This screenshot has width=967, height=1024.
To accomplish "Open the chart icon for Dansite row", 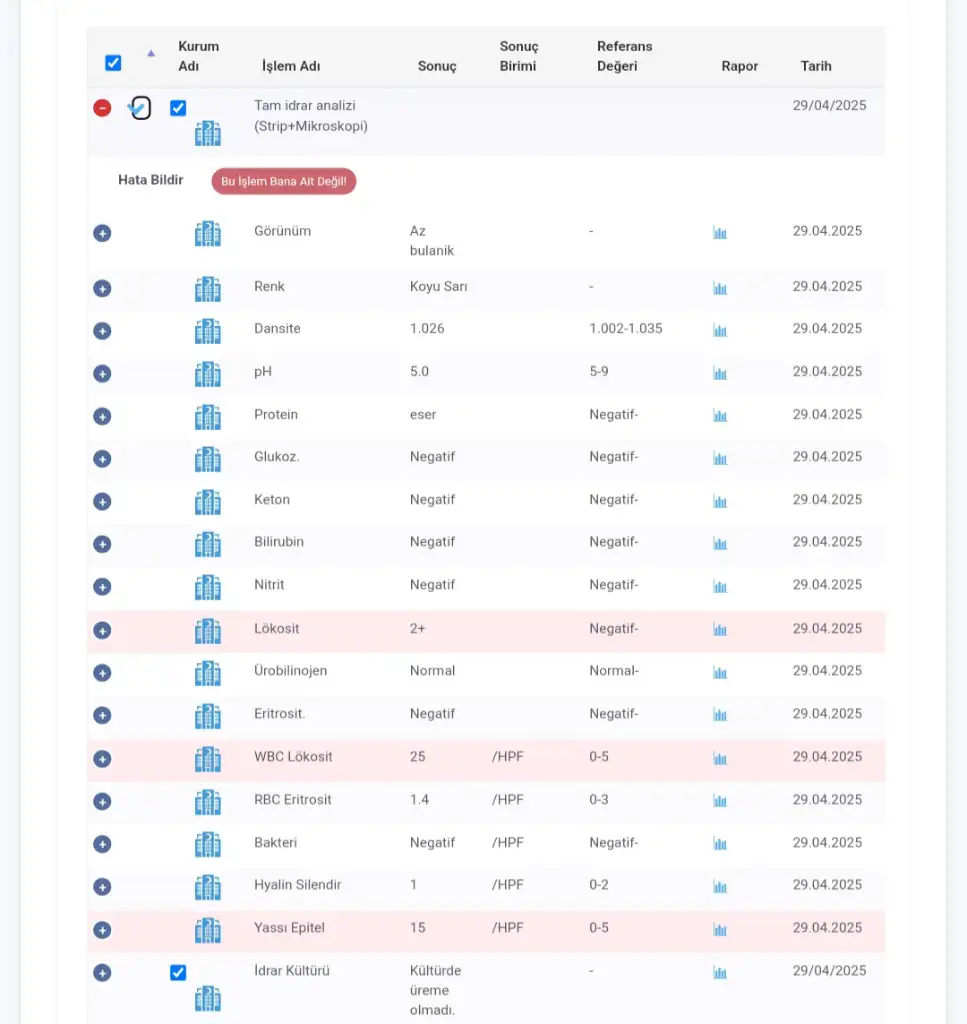I will [x=719, y=330].
